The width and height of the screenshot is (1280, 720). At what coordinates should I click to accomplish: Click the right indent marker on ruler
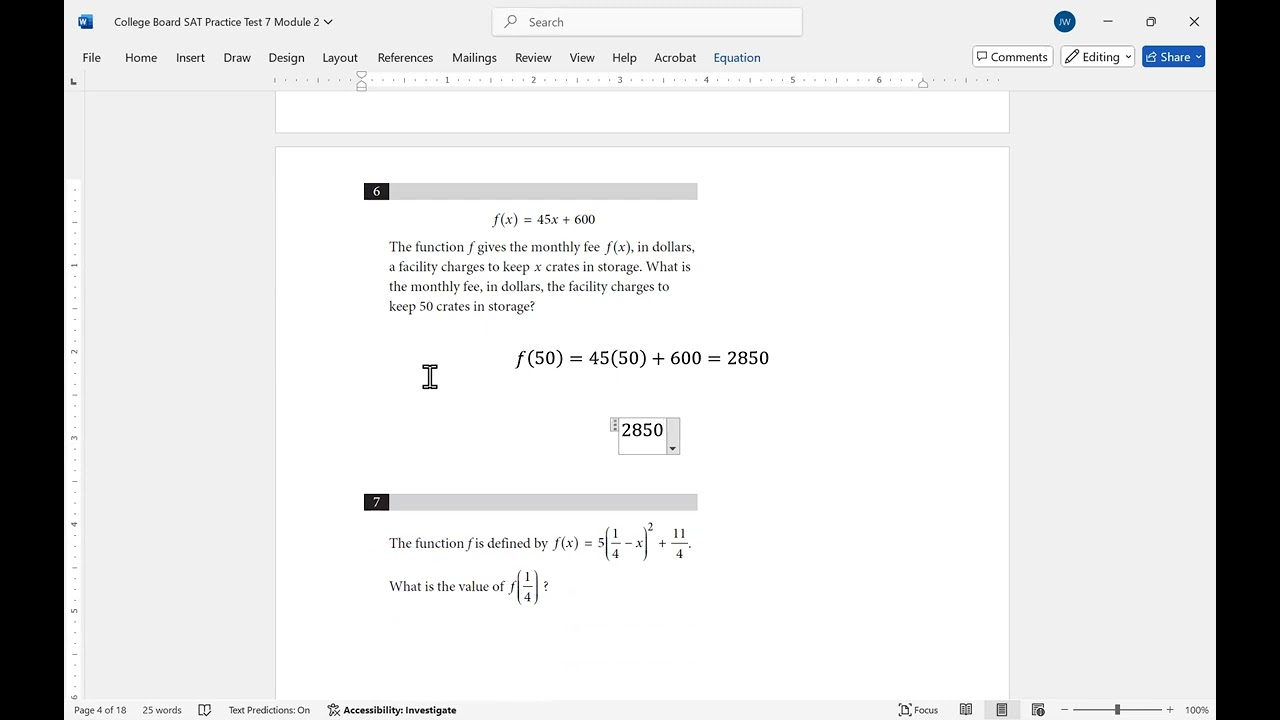(x=923, y=84)
